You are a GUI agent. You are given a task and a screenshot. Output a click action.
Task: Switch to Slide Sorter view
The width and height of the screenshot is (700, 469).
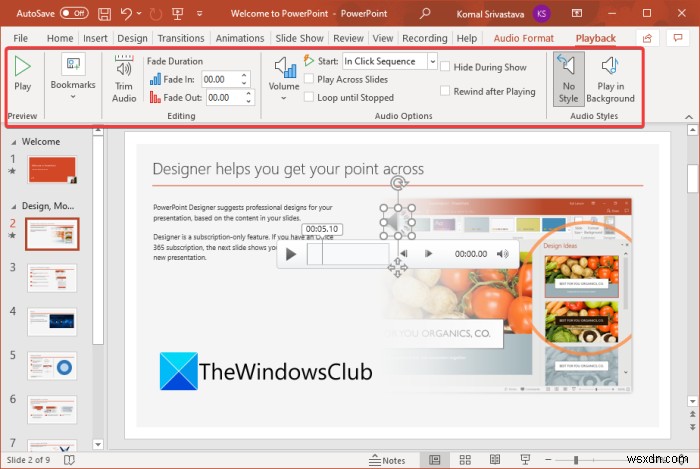point(465,460)
